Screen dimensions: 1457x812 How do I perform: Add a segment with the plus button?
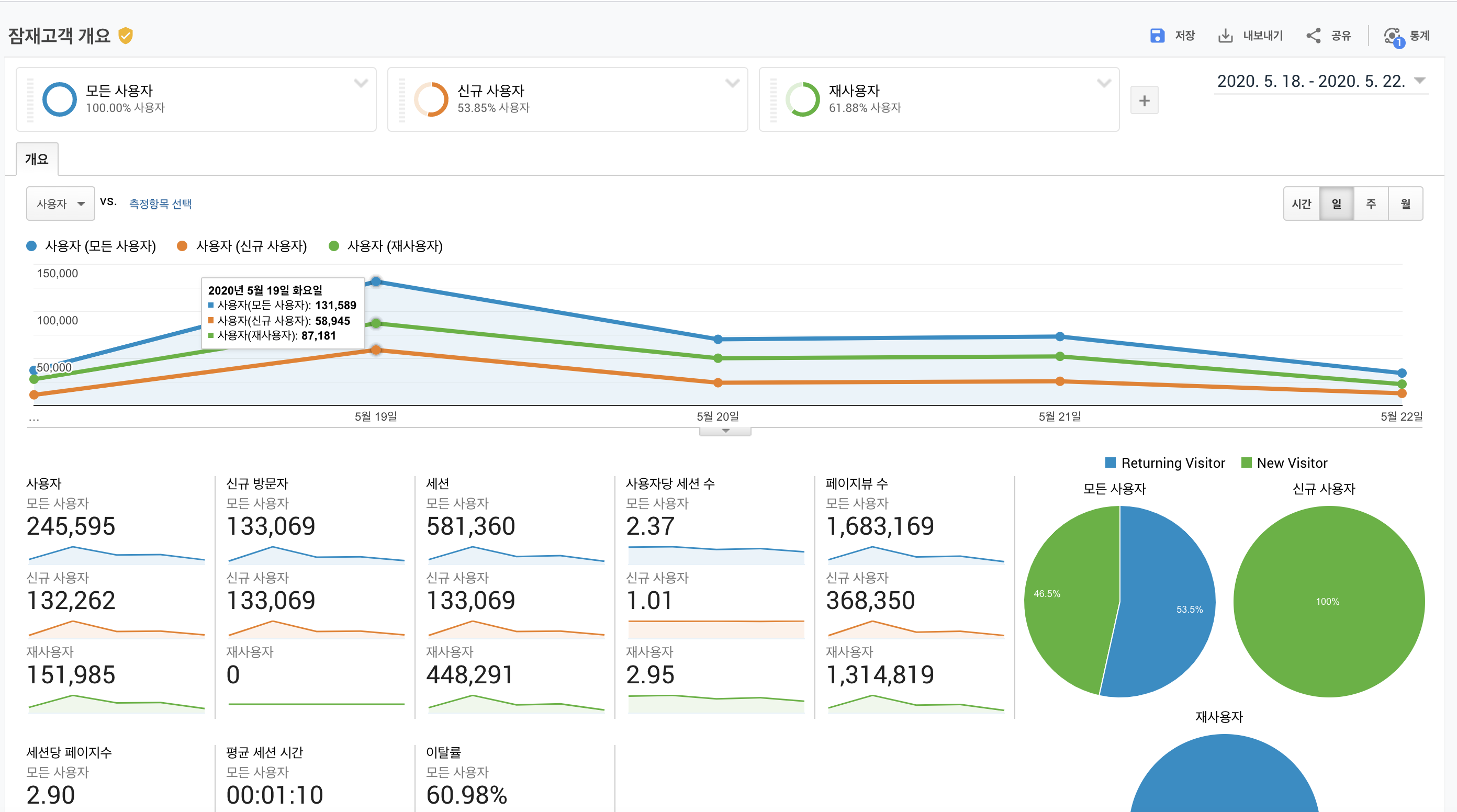[1144, 100]
